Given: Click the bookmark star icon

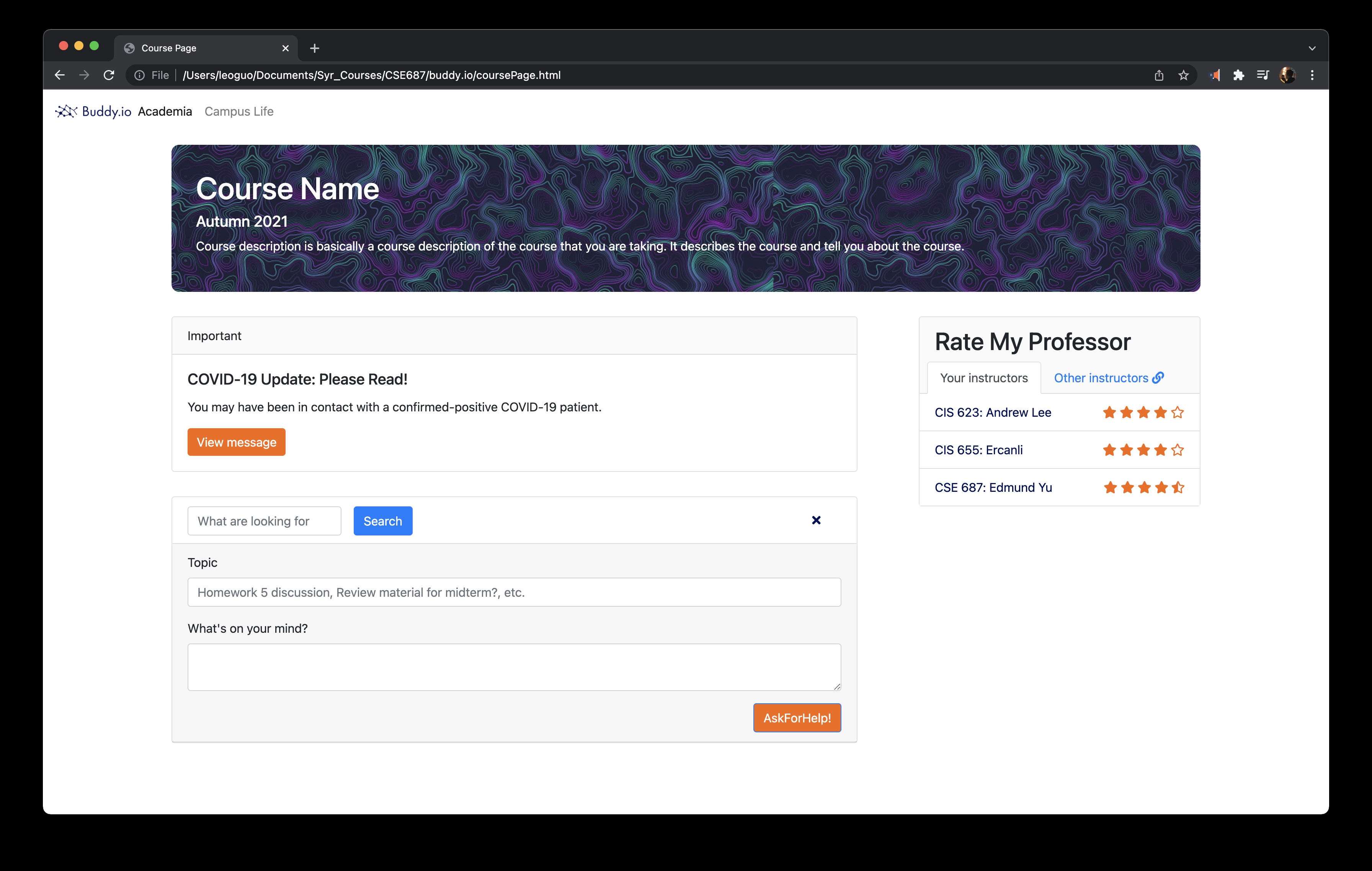Looking at the screenshot, I should (x=1183, y=75).
